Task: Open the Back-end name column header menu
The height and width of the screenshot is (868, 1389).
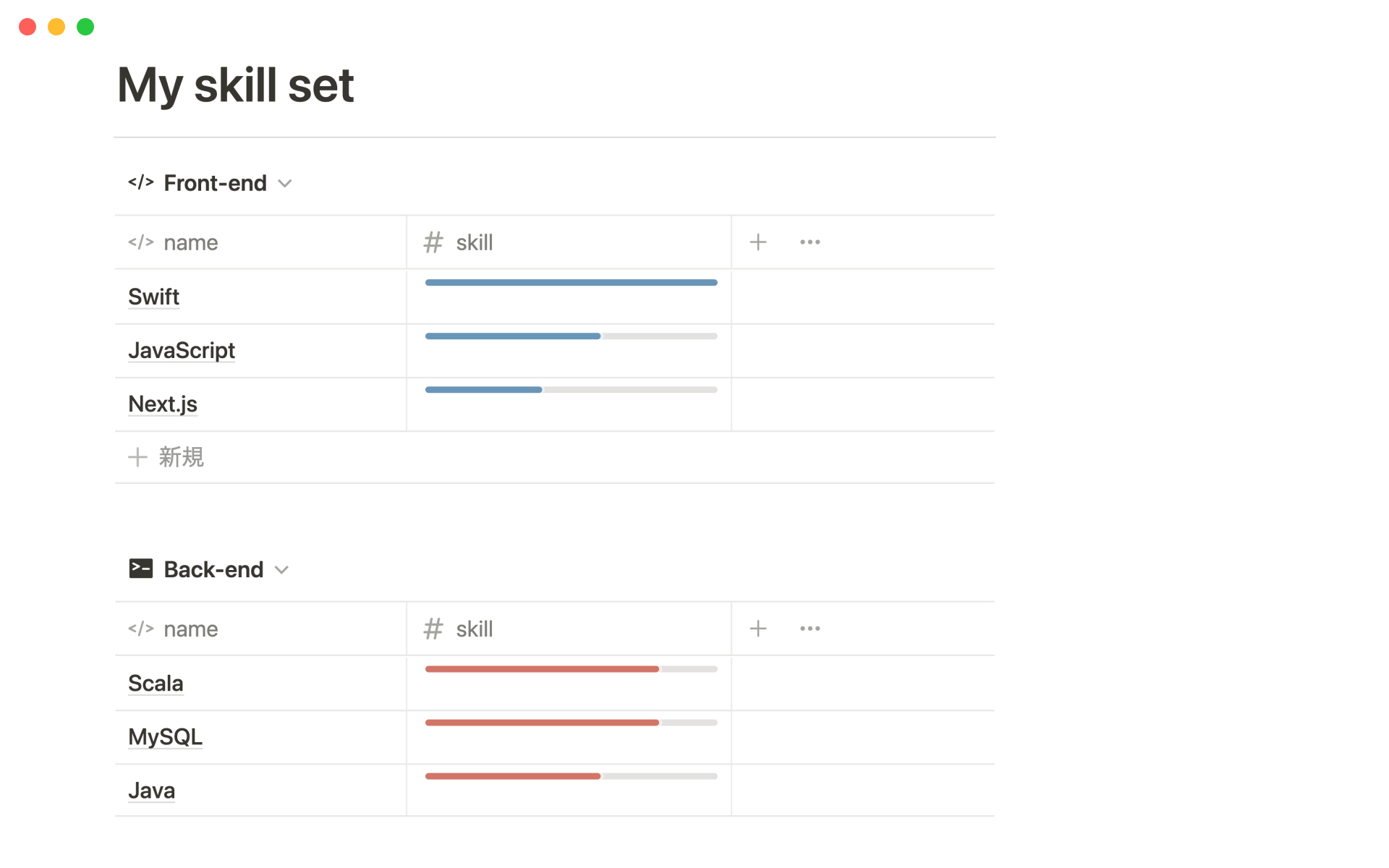Action: coord(190,629)
